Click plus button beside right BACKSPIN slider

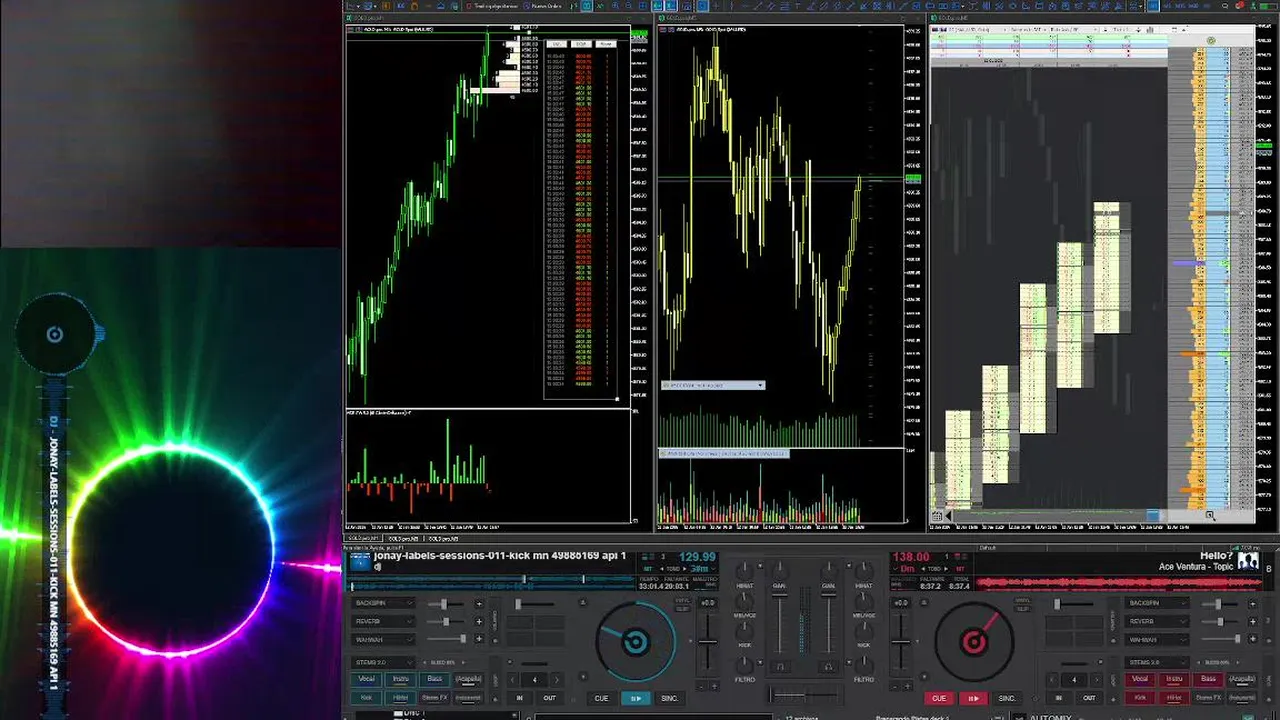1253,604
